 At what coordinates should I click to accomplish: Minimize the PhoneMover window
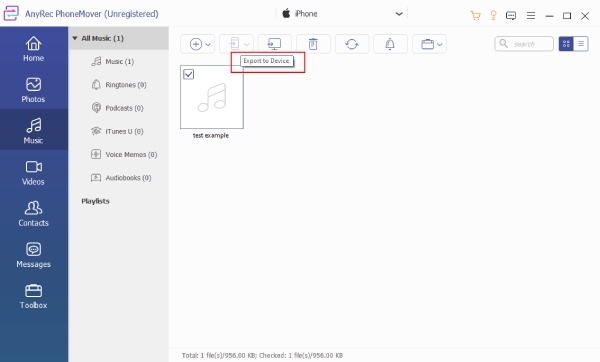(549, 16)
